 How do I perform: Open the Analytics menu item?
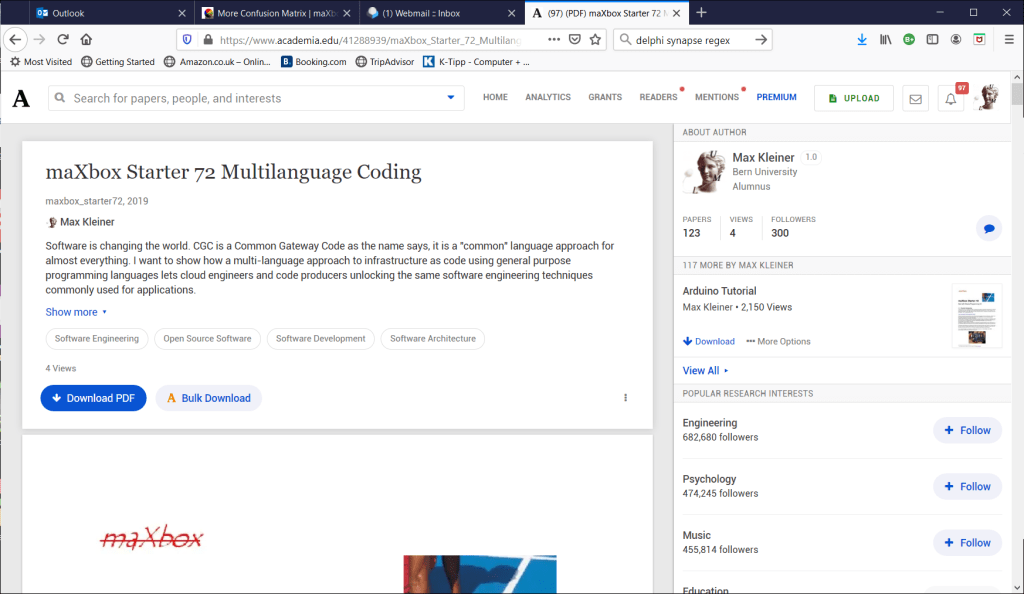click(x=548, y=97)
